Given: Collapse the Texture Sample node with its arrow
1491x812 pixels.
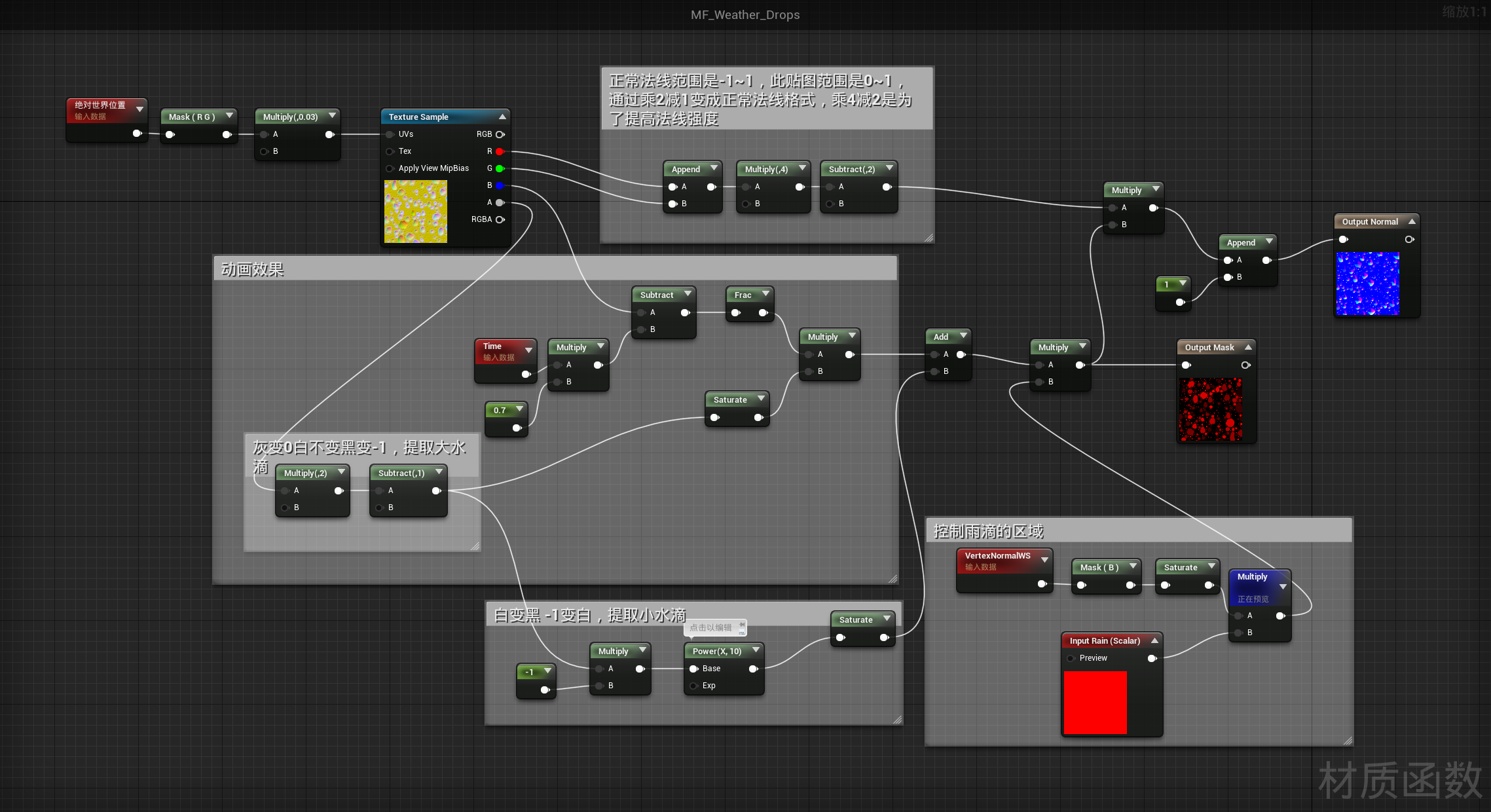Looking at the screenshot, I should coord(502,117).
